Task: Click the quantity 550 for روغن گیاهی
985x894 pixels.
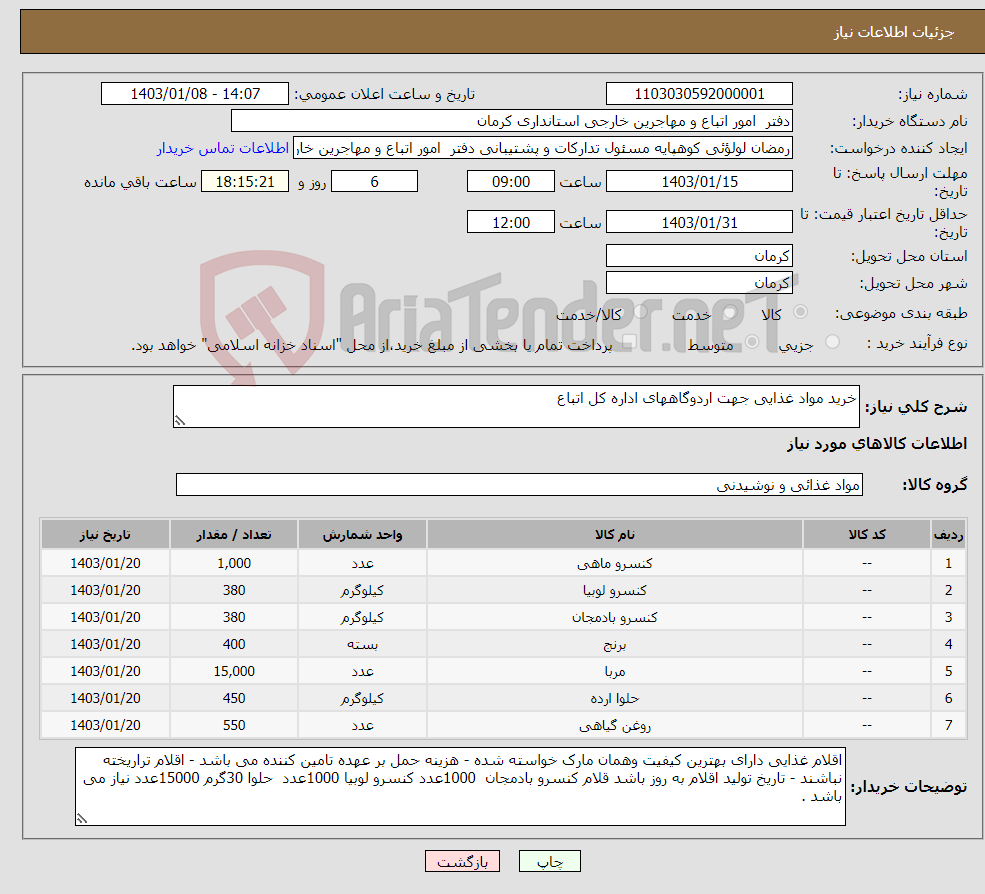Action: [x=234, y=726]
